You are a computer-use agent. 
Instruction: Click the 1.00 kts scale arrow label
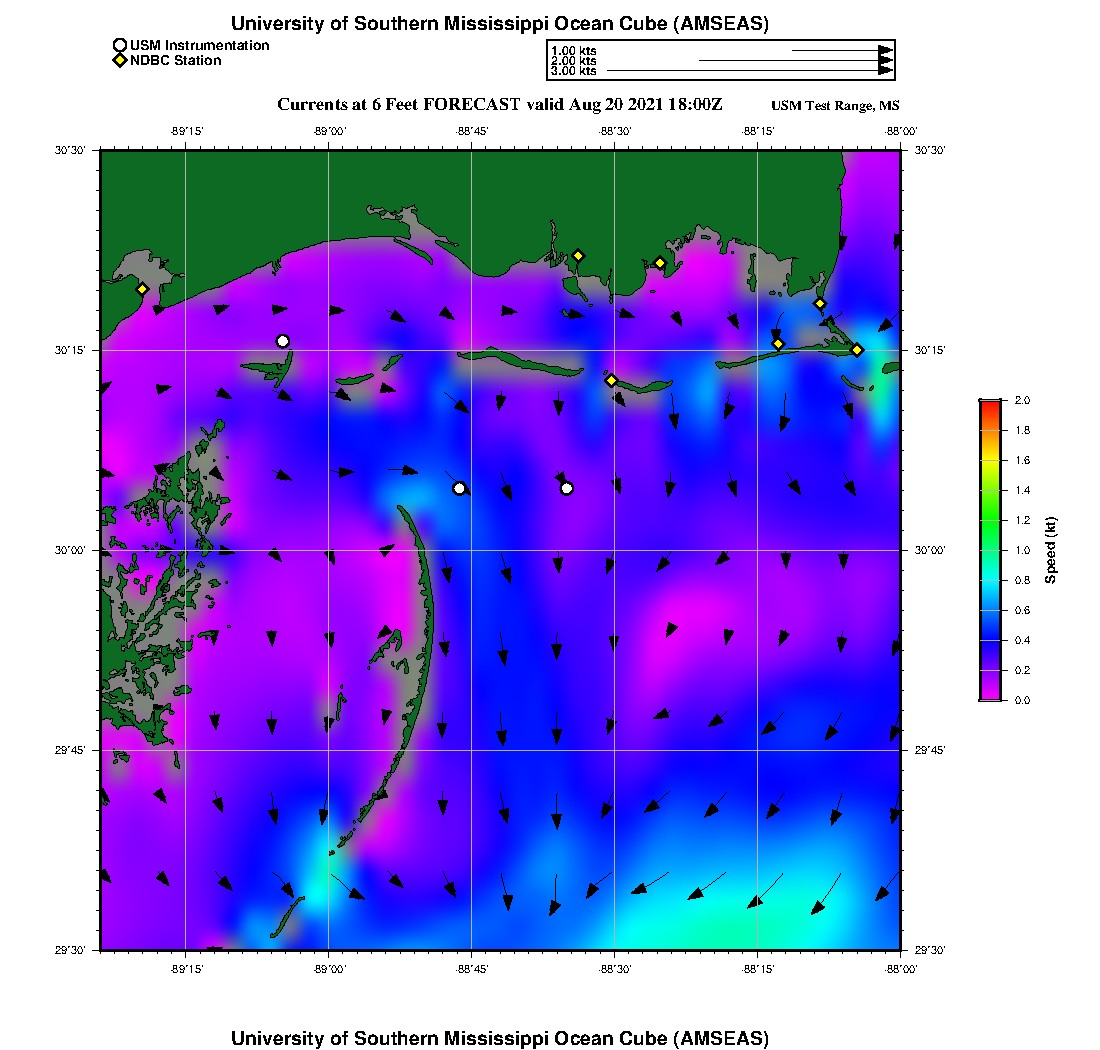click(x=573, y=50)
